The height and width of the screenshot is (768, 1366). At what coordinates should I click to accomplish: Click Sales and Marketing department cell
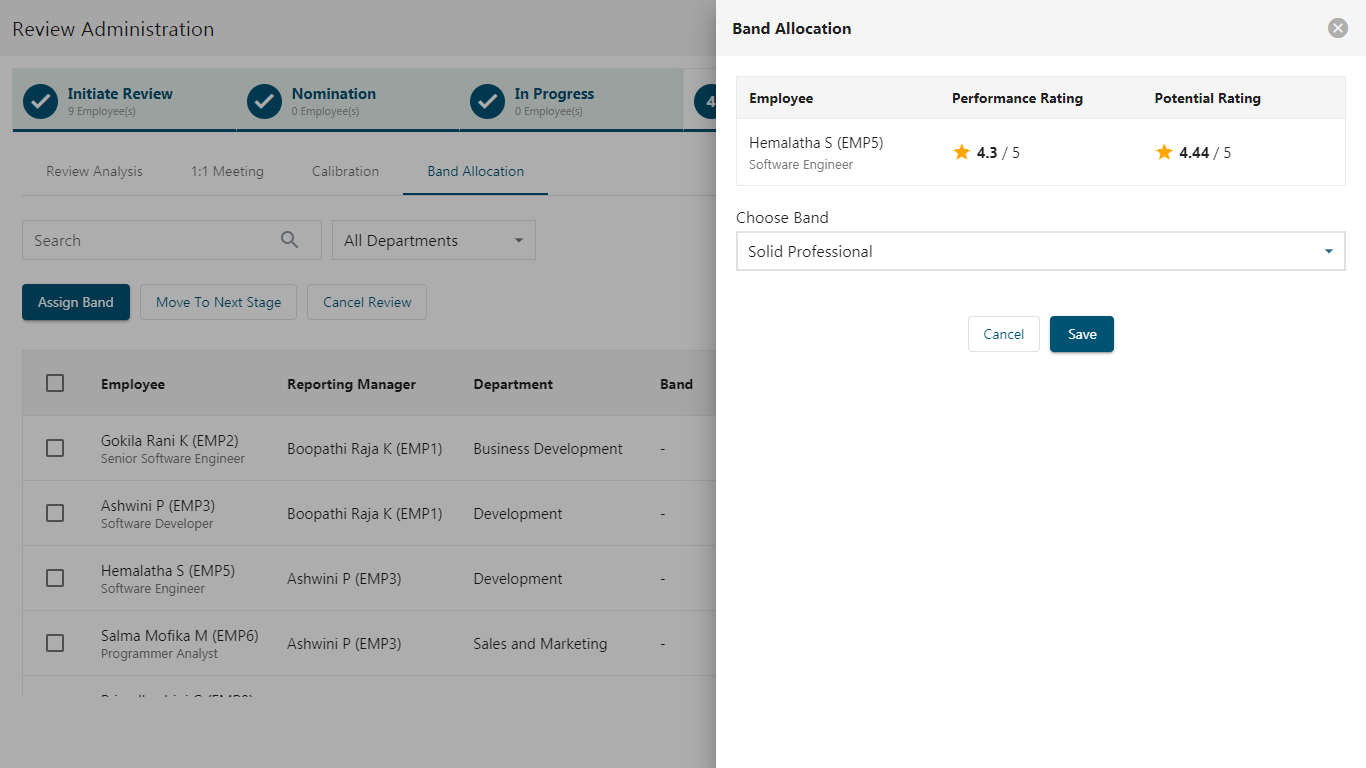(540, 644)
